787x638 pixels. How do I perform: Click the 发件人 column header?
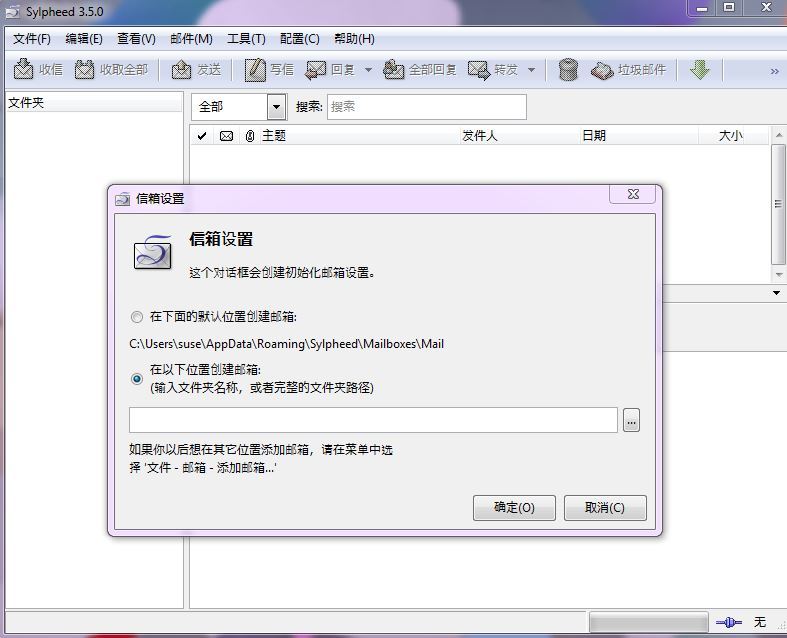click(520, 136)
